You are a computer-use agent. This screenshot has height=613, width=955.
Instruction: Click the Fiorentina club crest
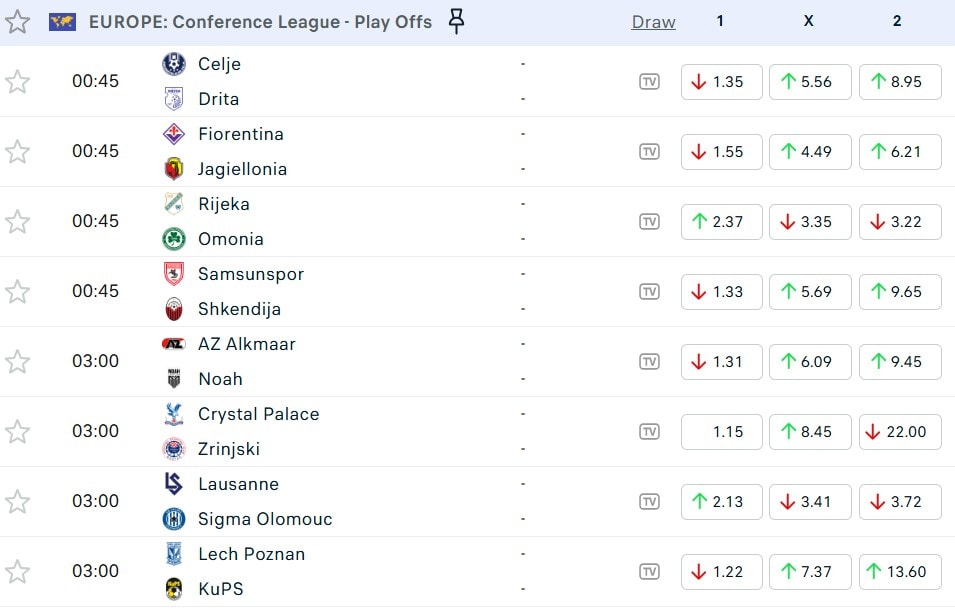click(174, 134)
